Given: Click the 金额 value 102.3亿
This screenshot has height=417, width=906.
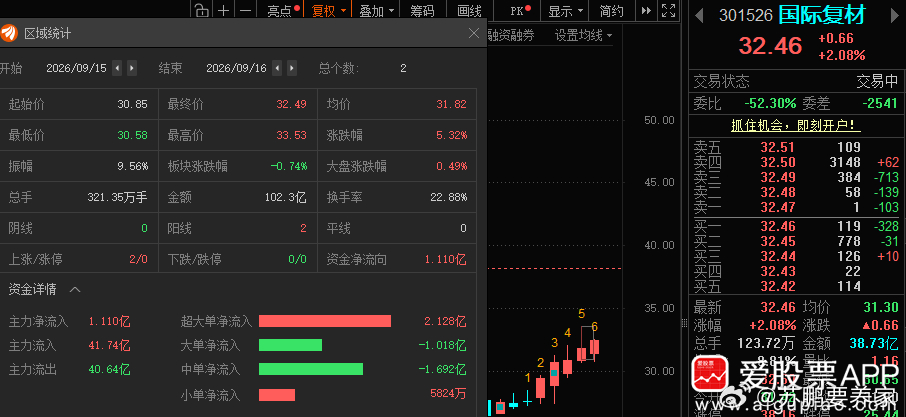Looking at the screenshot, I should click(x=285, y=198).
